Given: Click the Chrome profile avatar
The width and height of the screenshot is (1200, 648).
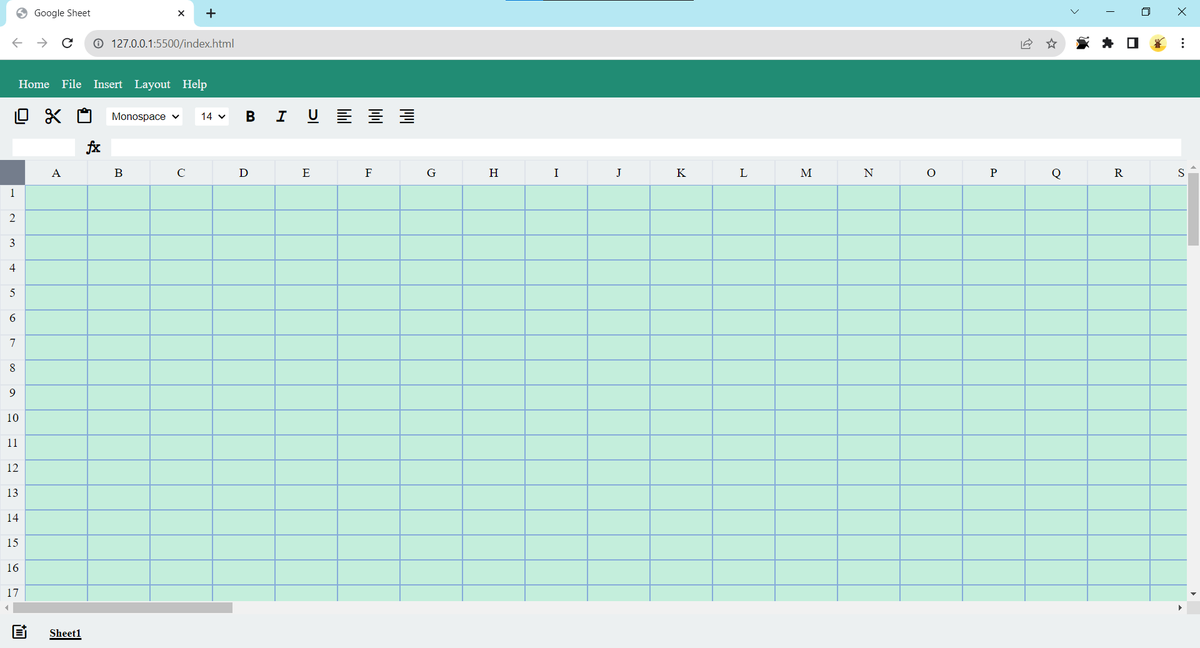Looking at the screenshot, I should tap(1159, 44).
